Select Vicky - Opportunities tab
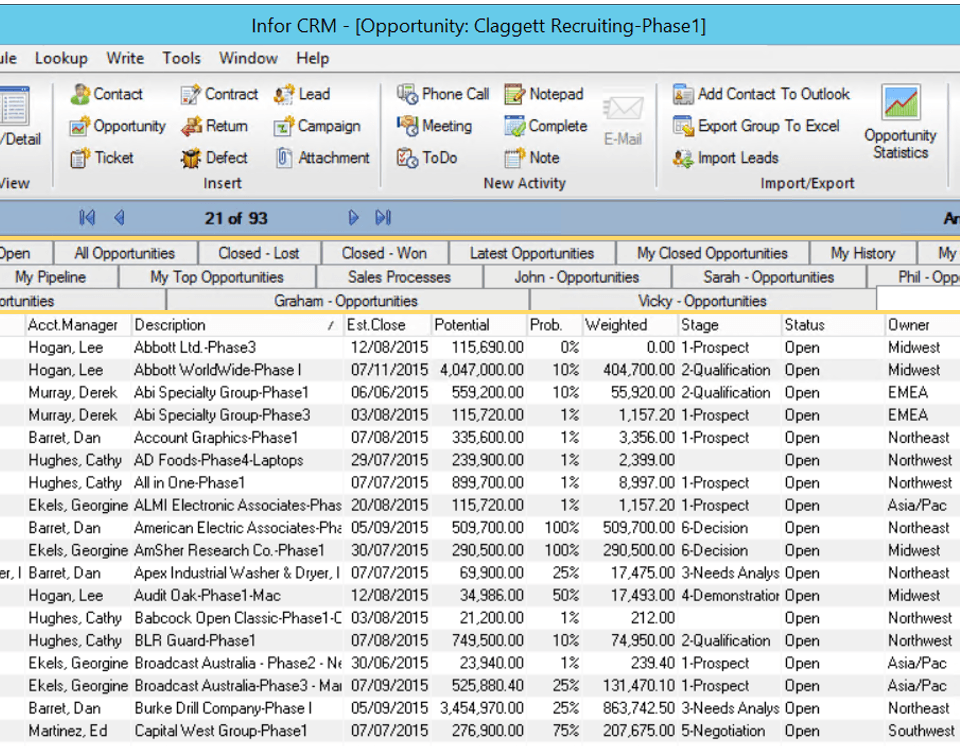Screen dimensions: 960x746 703,301
